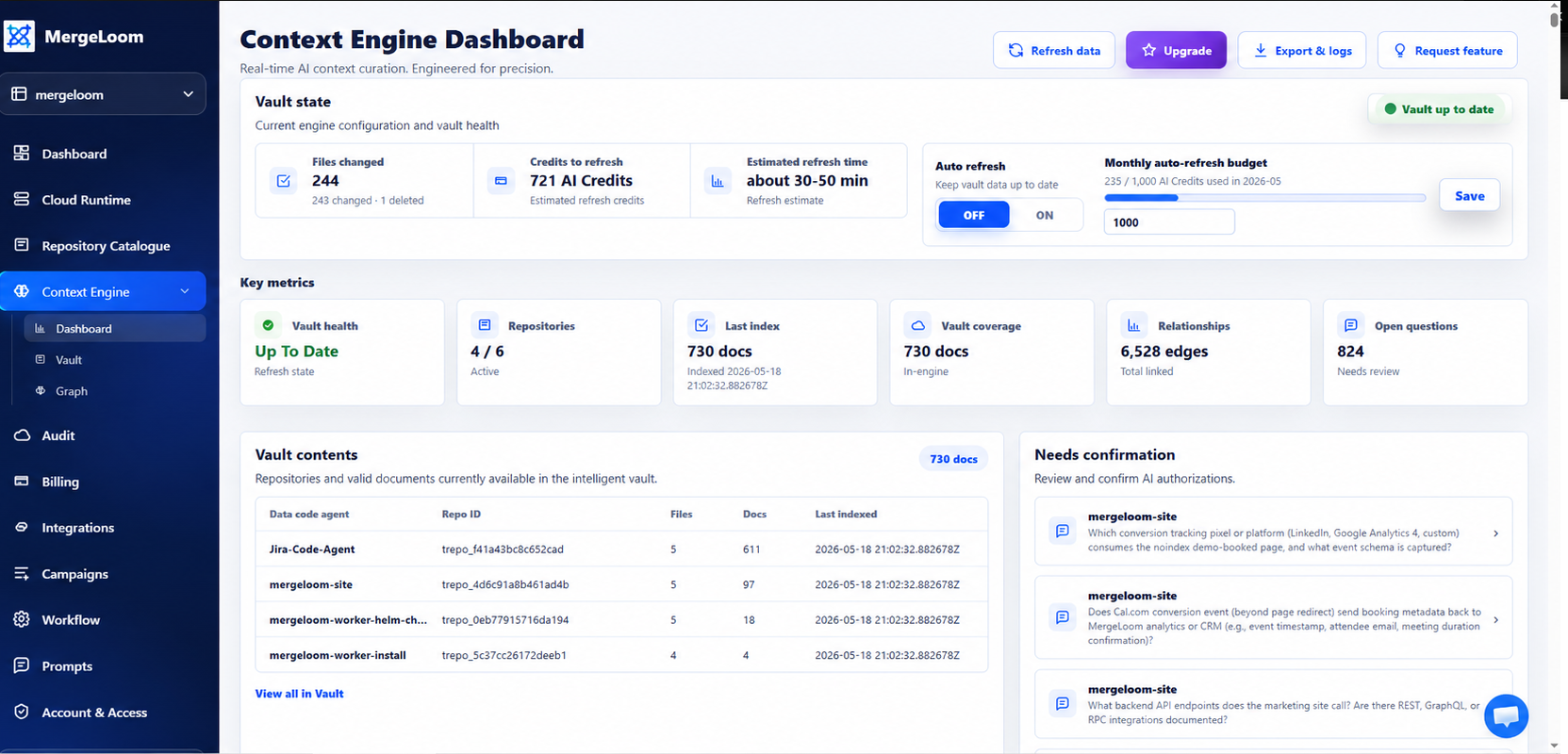Viewport: 1568px width, 754px height.
Task: Click the MergeLoom logo icon
Action: point(19,37)
